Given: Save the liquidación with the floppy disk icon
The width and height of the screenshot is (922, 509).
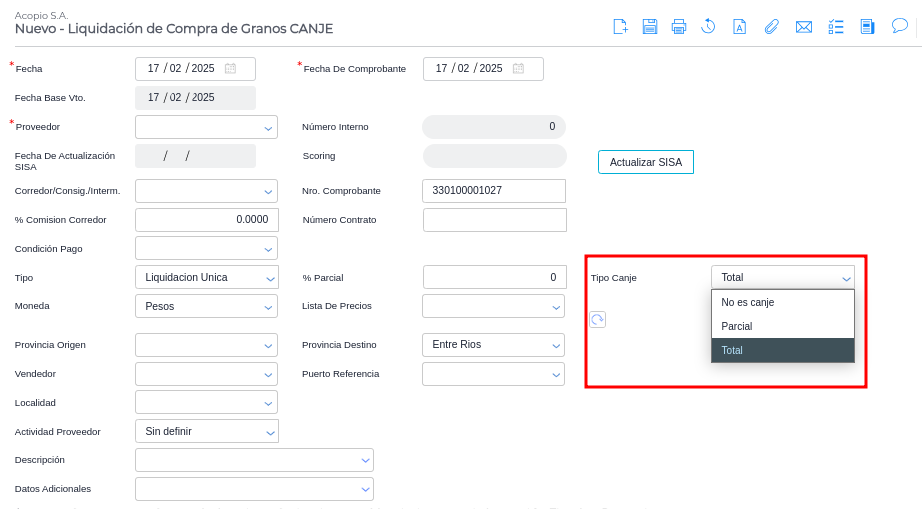Looking at the screenshot, I should [x=650, y=27].
